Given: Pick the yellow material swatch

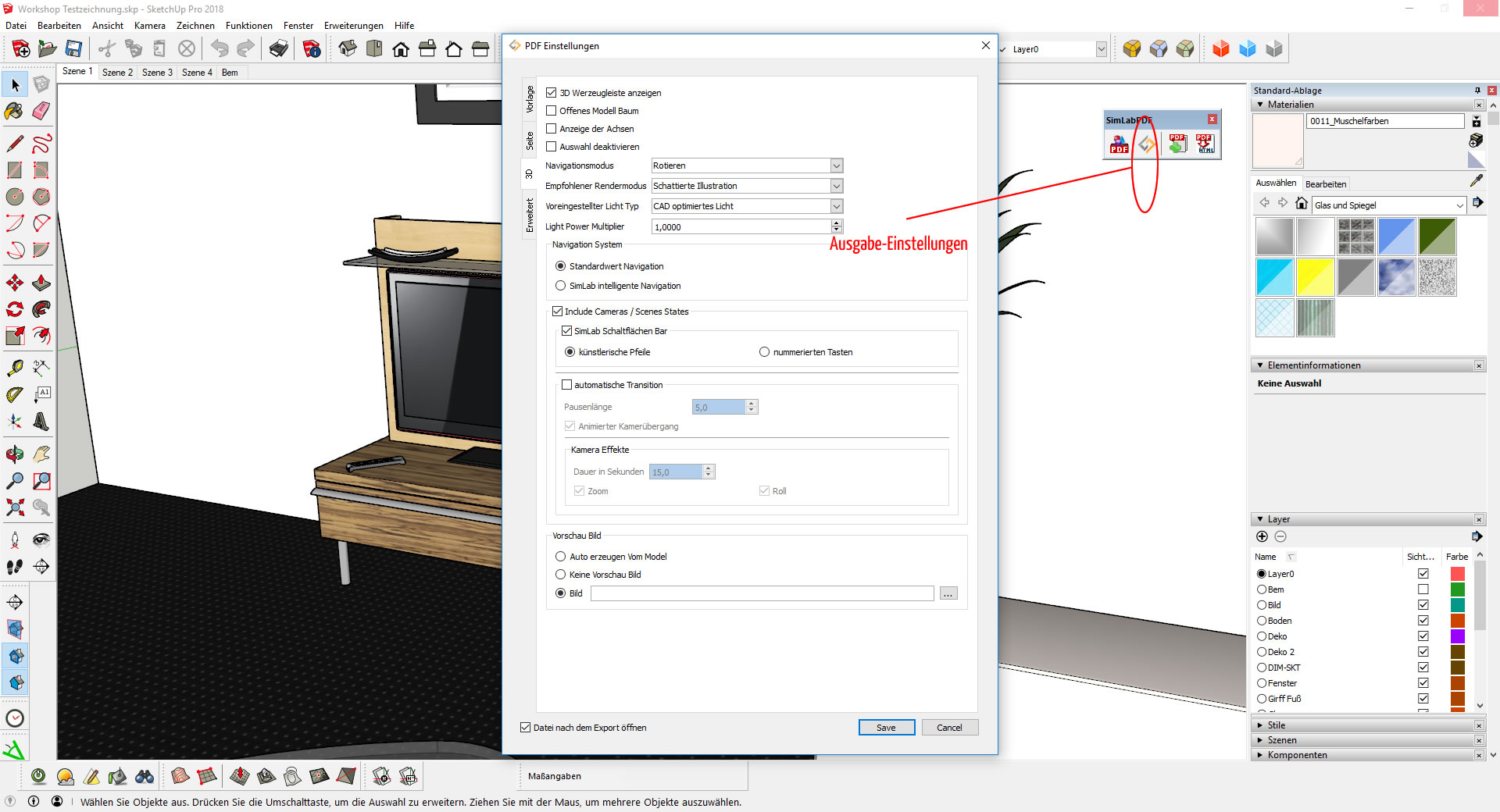Looking at the screenshot, I should [1315, 277].
